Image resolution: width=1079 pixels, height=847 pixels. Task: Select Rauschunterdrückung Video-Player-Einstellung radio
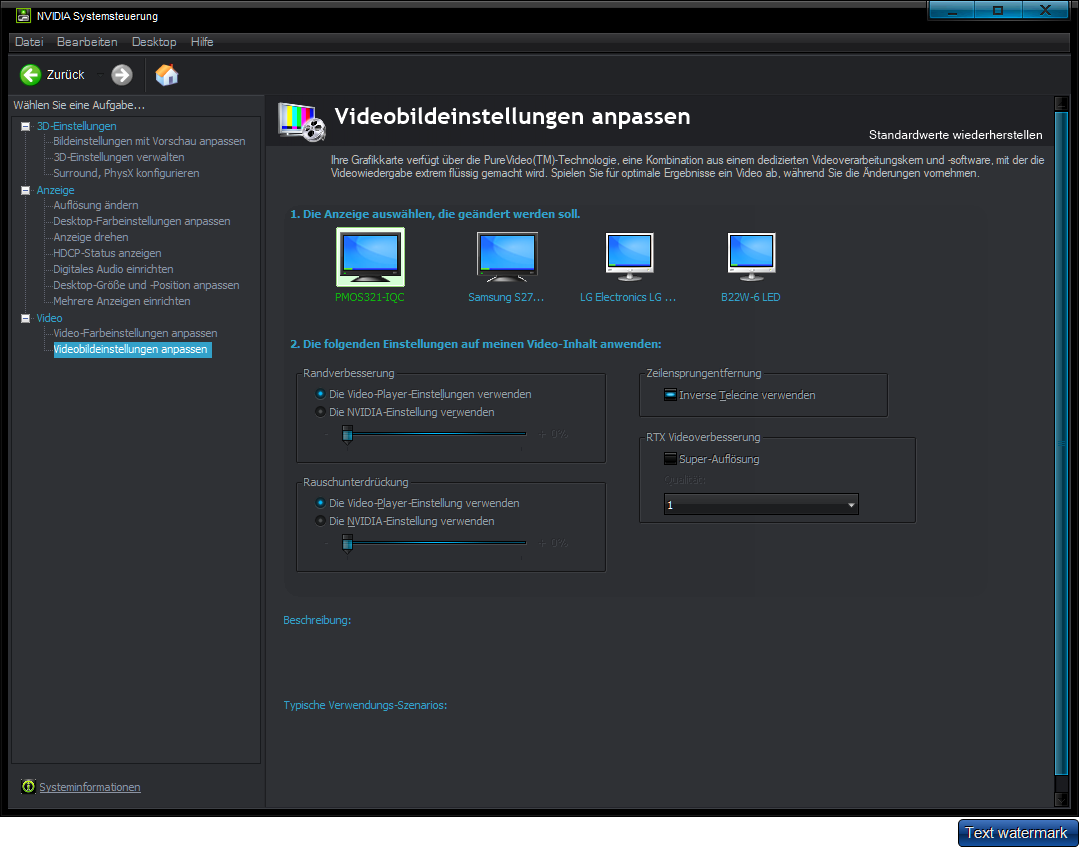pos(320,503)
